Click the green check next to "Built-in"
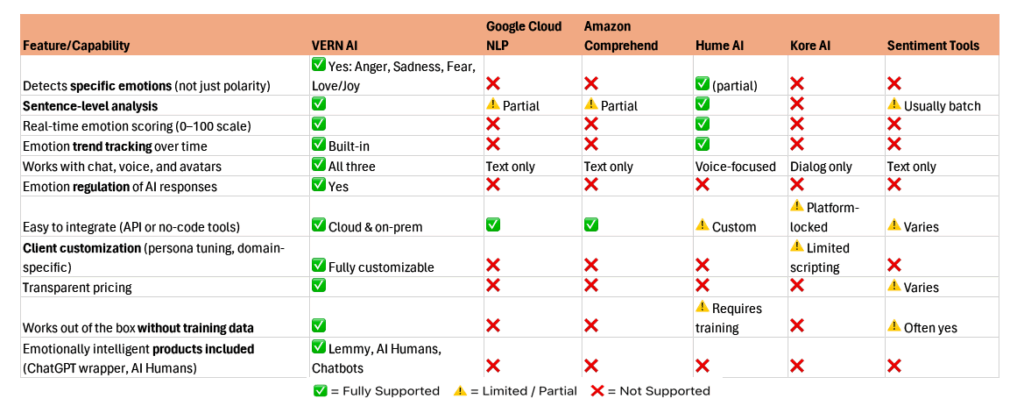The width and height of the screenshot is (1024, 406). tap(319, 145)
